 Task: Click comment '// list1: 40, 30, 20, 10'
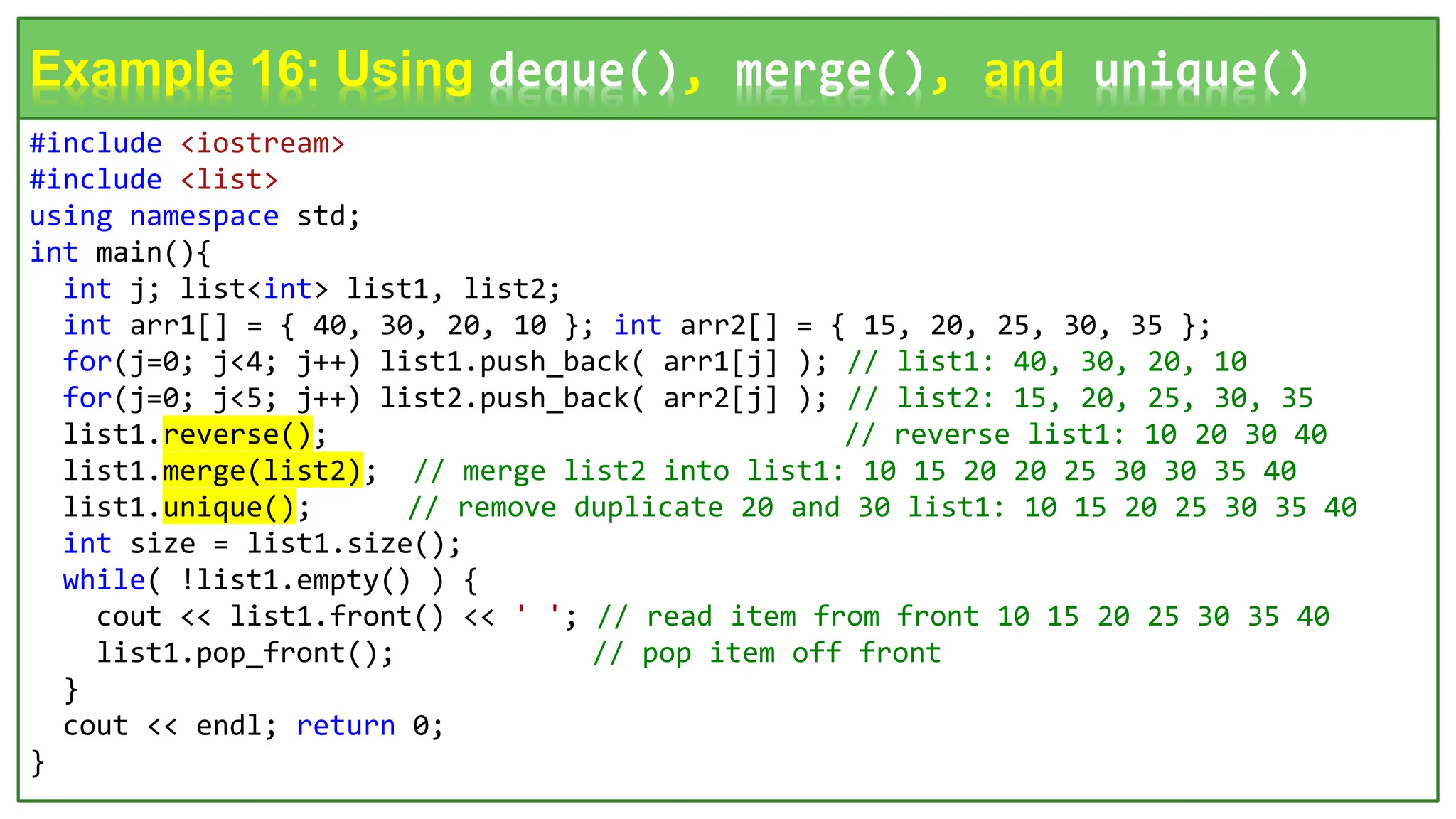coord(1047,362)
